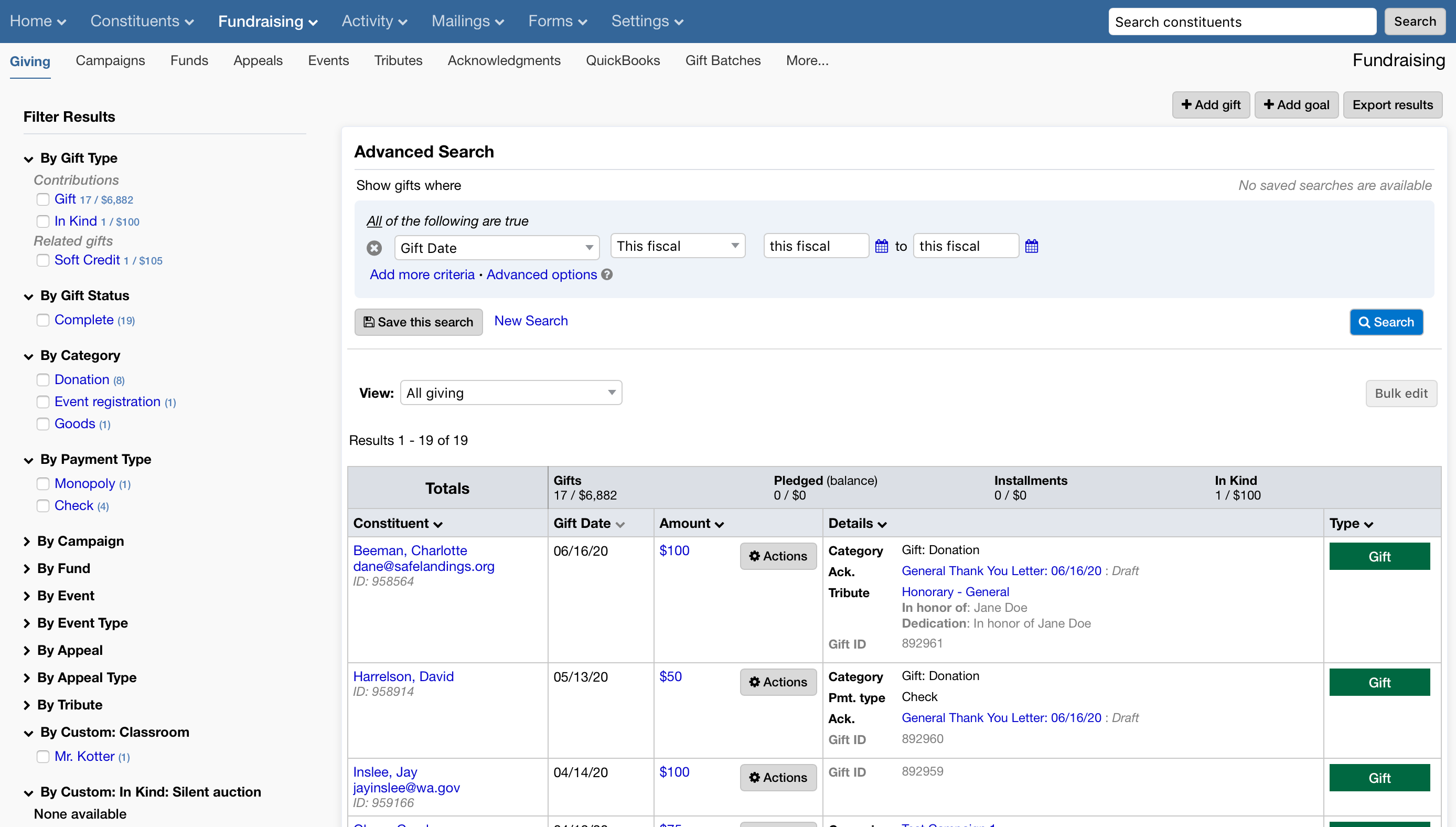Click the green Gift type badge for Harrelson
1456x827 pixels.
pos(1379,682)
